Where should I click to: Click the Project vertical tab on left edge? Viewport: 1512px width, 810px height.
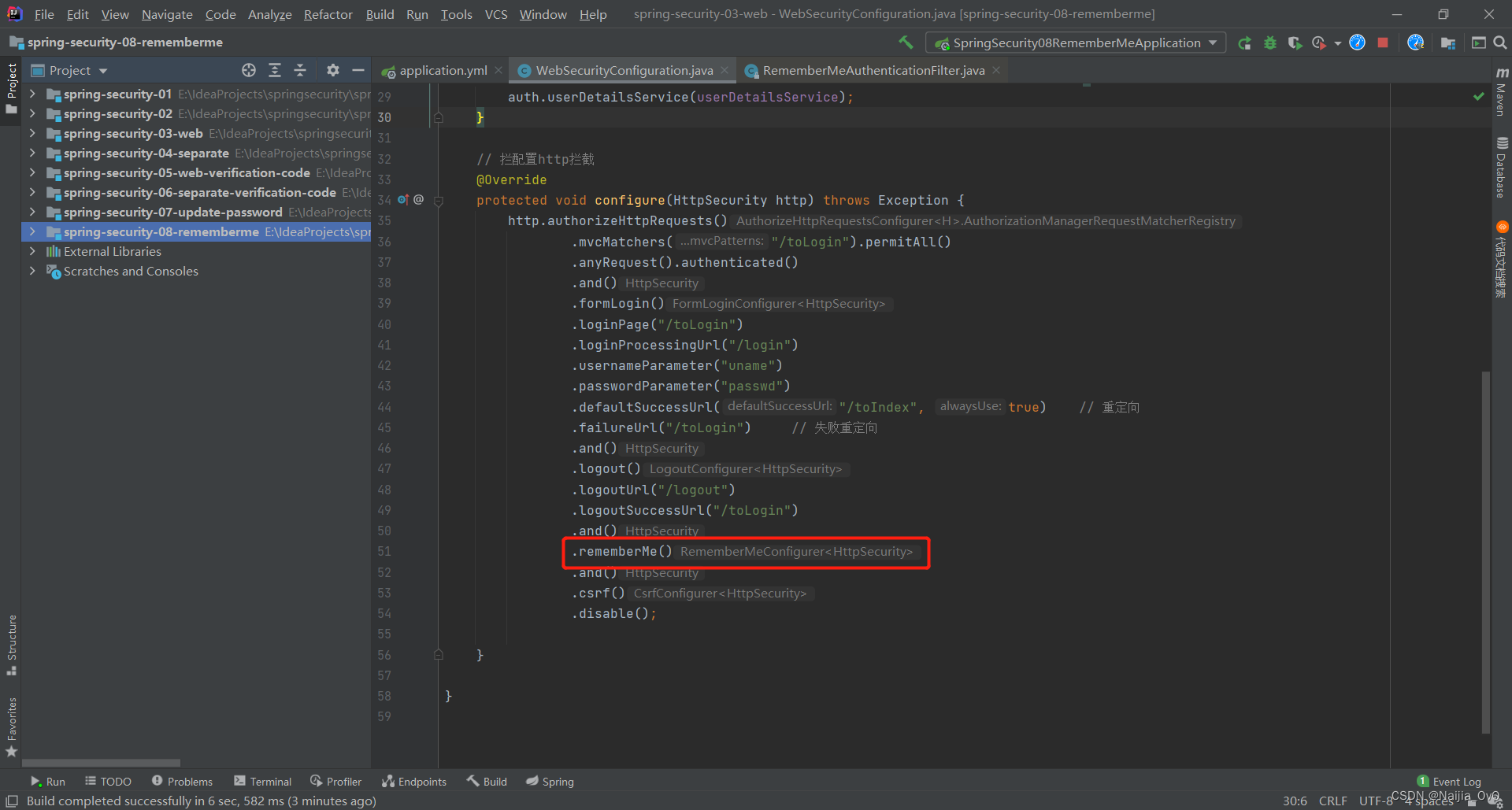[12, 88]
